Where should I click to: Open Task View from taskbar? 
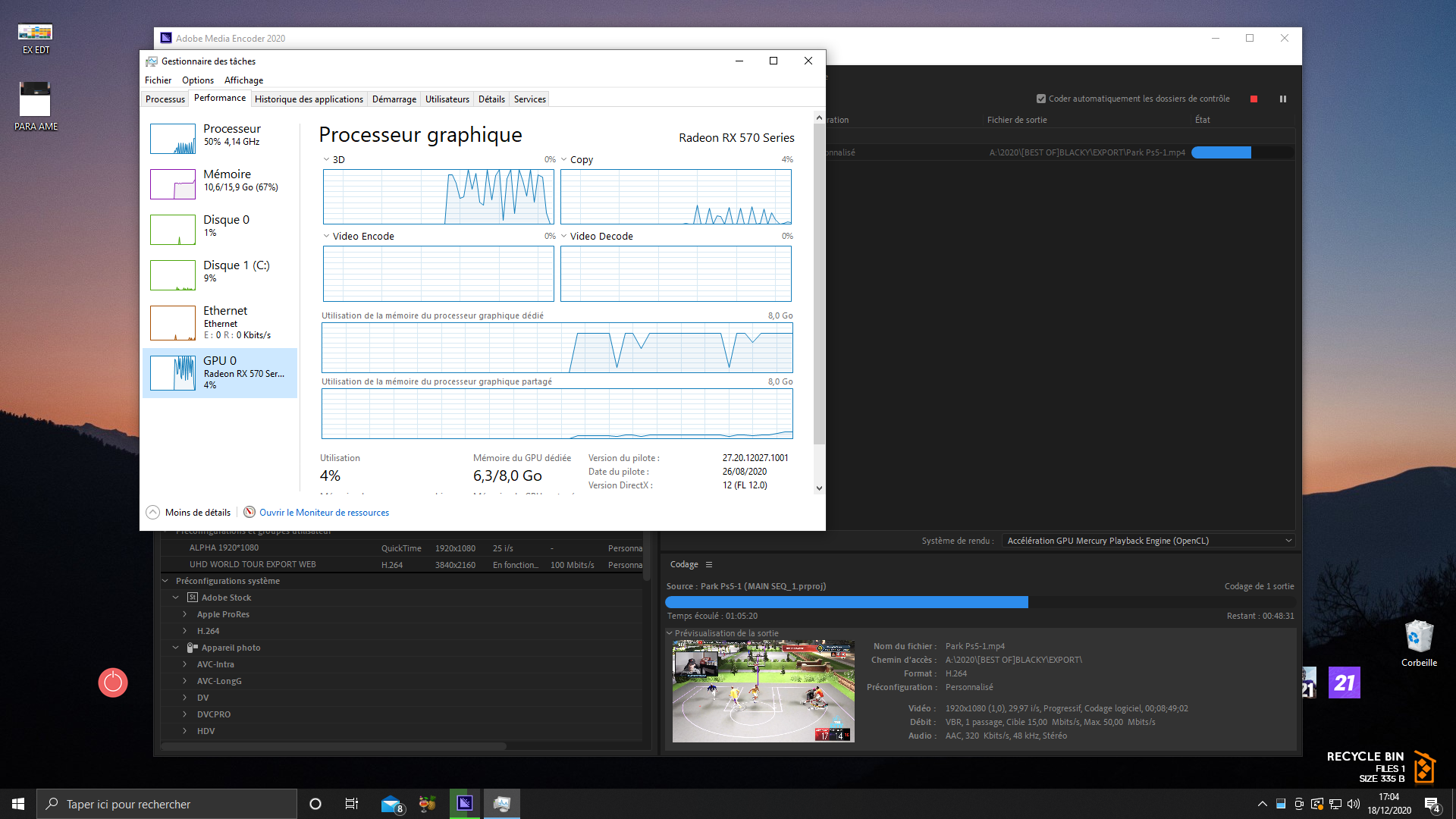pyautogui.click(x=352, y=804)
